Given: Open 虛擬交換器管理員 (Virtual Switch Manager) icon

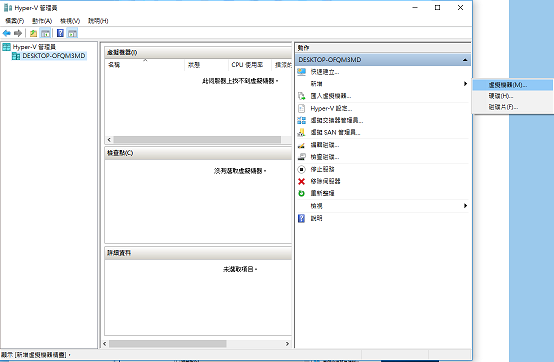Looking at the screenshot, I should (301, 120).
